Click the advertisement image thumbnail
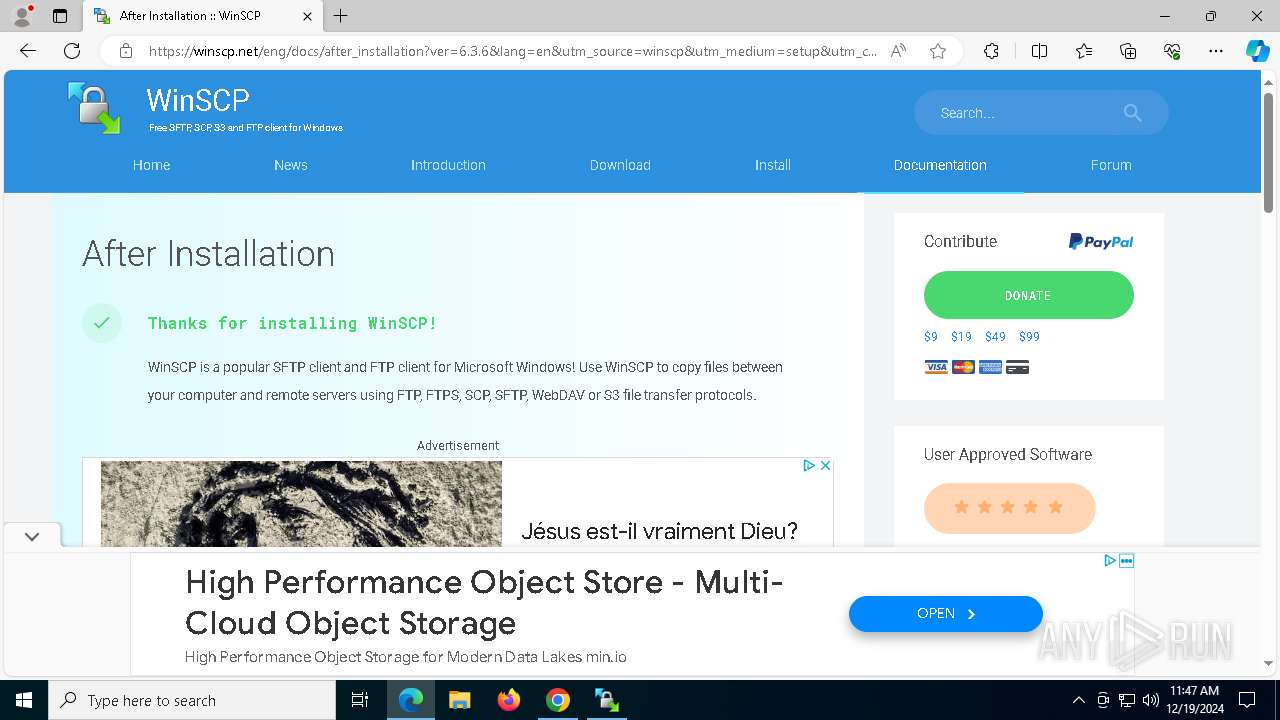Image resolution: width=1280 pixels, height=720 pixels. coord(301,504)
